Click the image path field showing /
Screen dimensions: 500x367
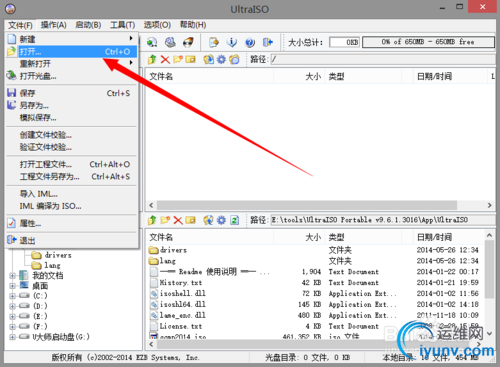tap(382, 60)
